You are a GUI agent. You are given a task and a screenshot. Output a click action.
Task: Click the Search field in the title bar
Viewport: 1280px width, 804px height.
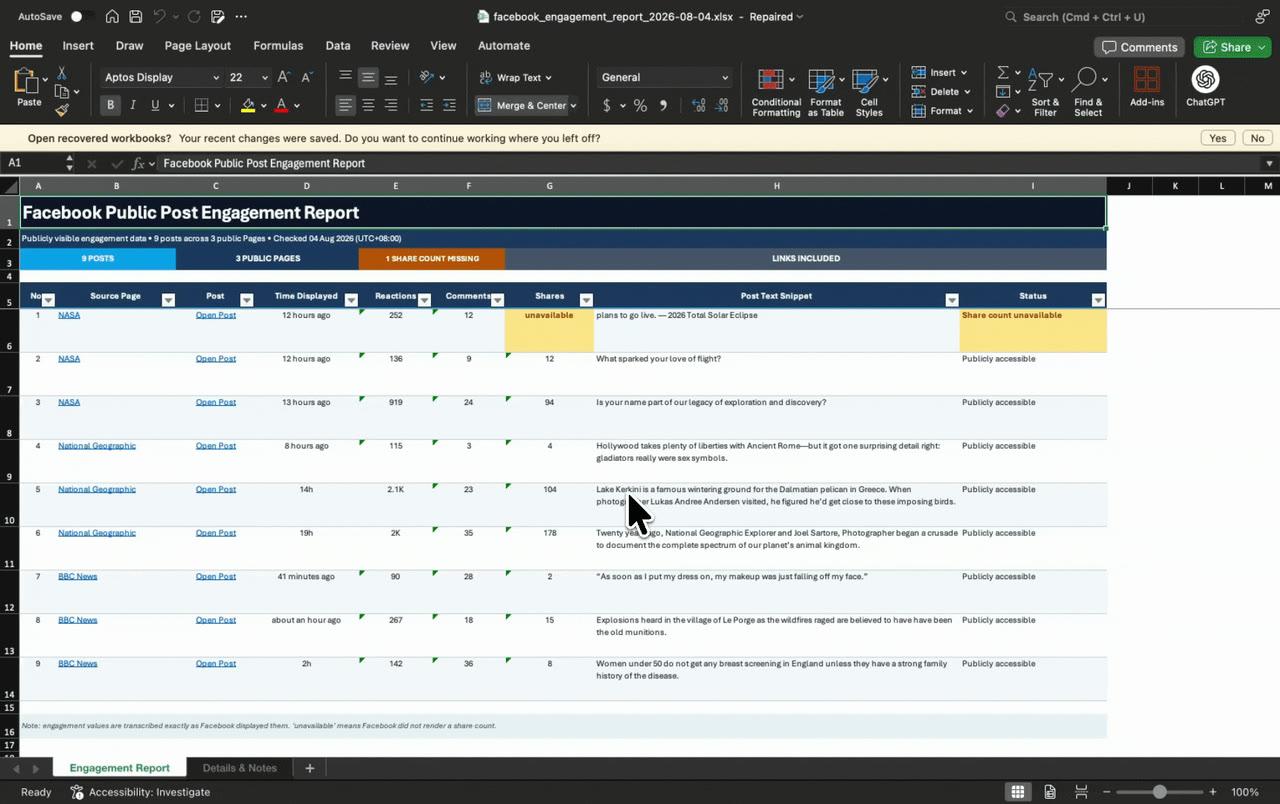point(1120,17)
